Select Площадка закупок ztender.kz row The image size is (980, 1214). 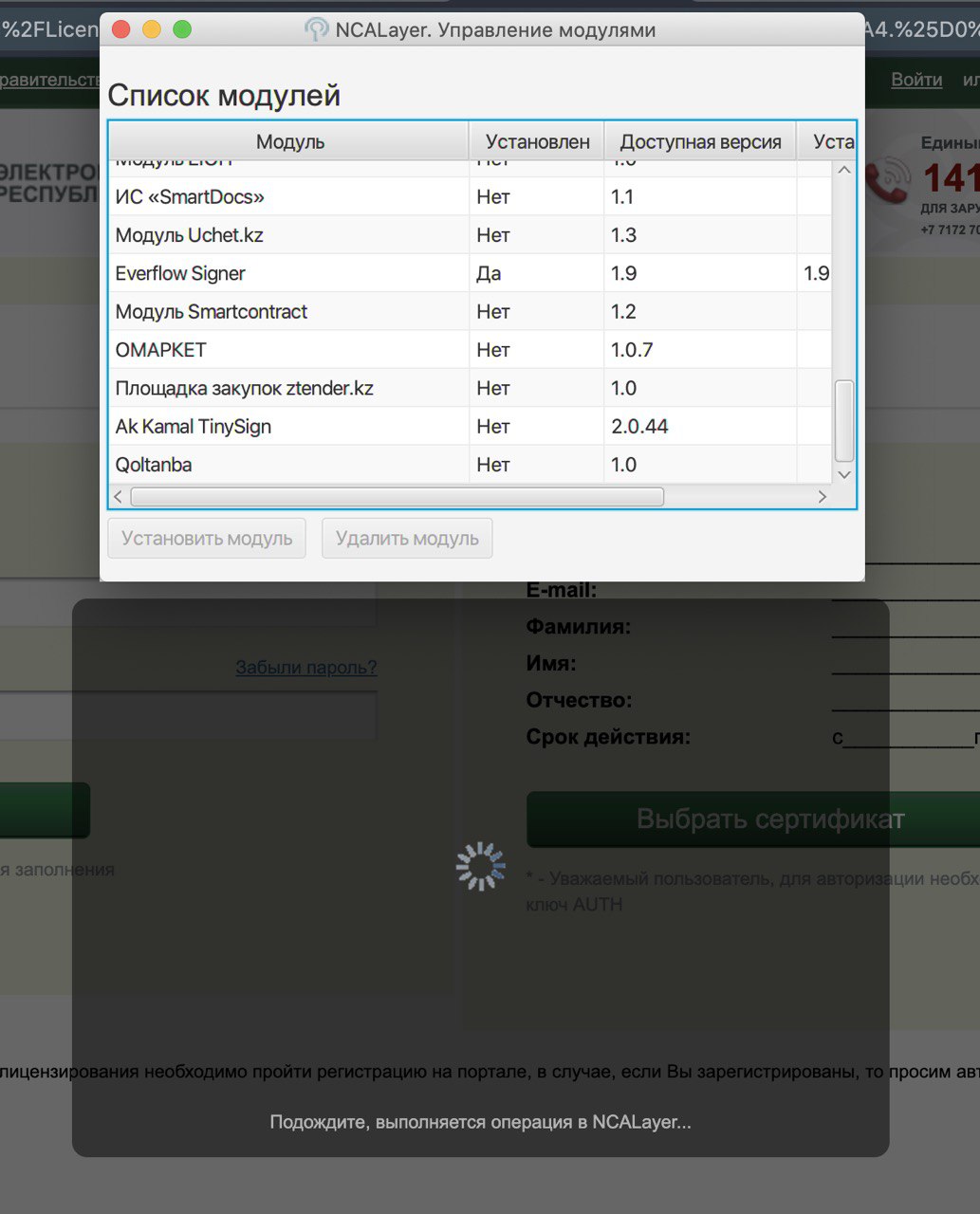(x=471, y=388)
